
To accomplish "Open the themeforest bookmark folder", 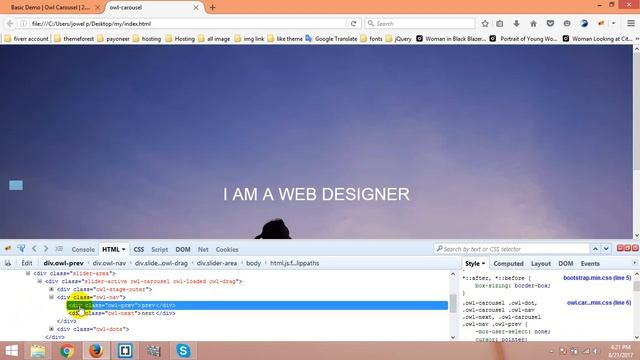I will pos(74,39).
